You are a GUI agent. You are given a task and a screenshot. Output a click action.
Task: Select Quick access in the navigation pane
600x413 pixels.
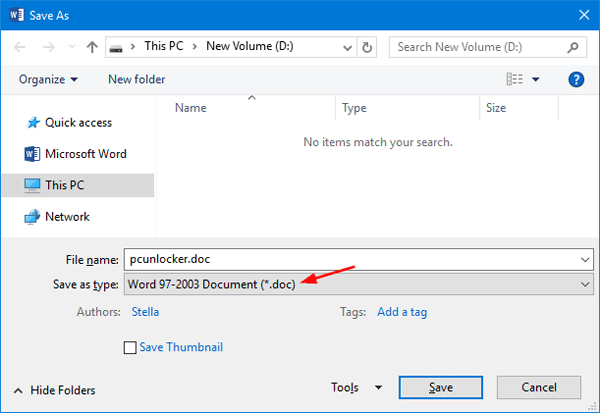click(78, 122)
